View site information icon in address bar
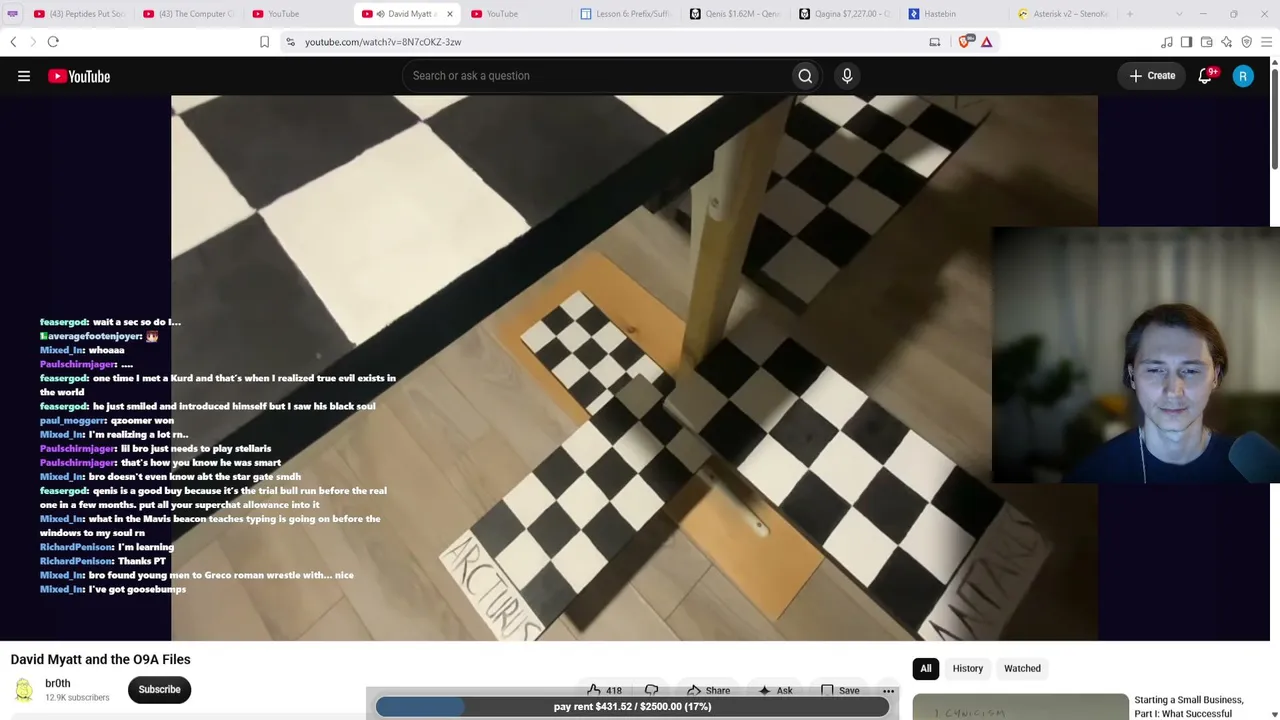 click(x=290, y=42)
